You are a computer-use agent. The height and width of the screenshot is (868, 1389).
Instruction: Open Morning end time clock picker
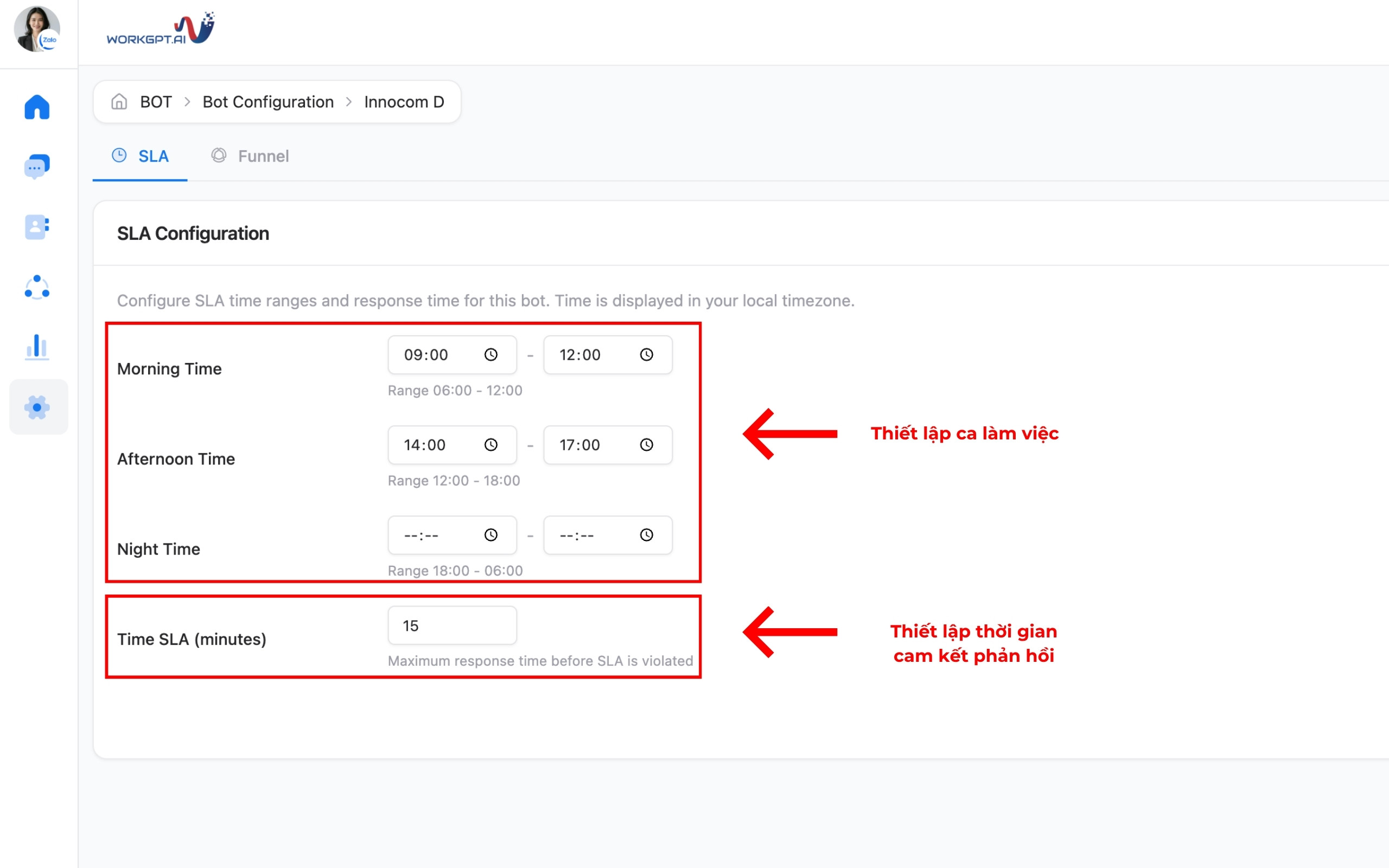point(646,355)
